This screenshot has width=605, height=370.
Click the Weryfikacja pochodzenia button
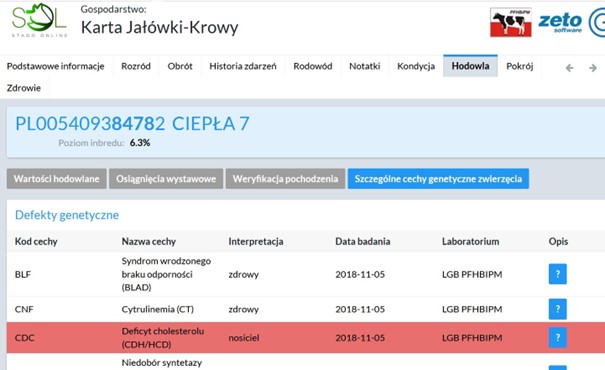pos(285,179)
